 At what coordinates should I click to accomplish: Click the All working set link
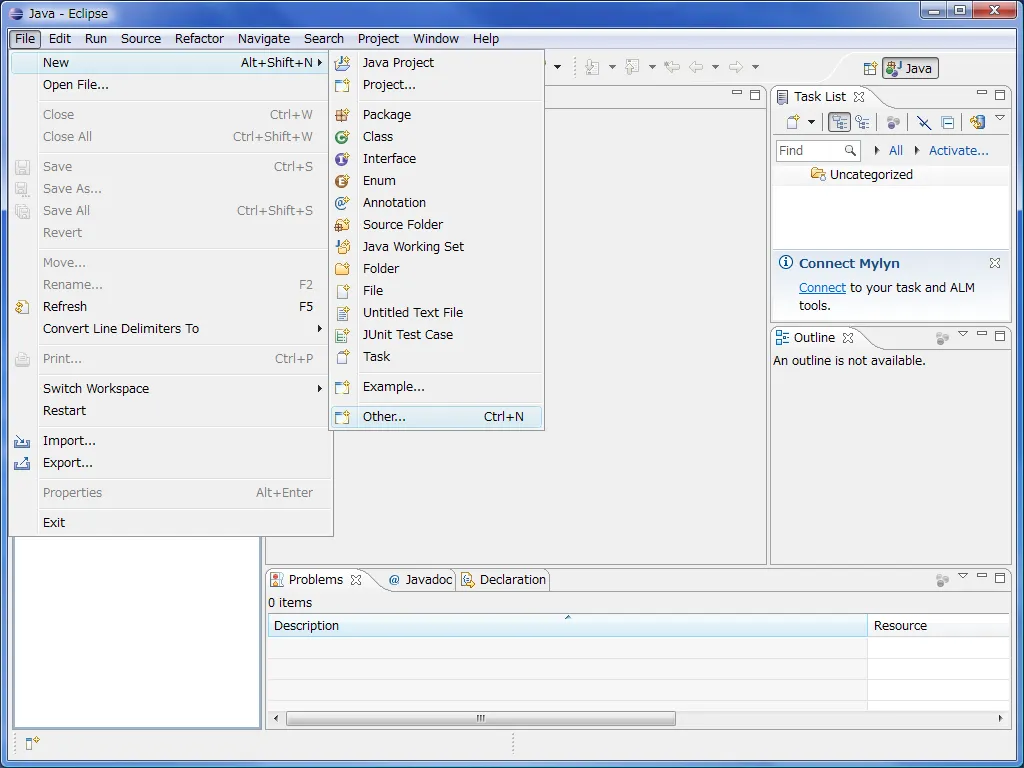pyautogui.click(x=896, y=150)
